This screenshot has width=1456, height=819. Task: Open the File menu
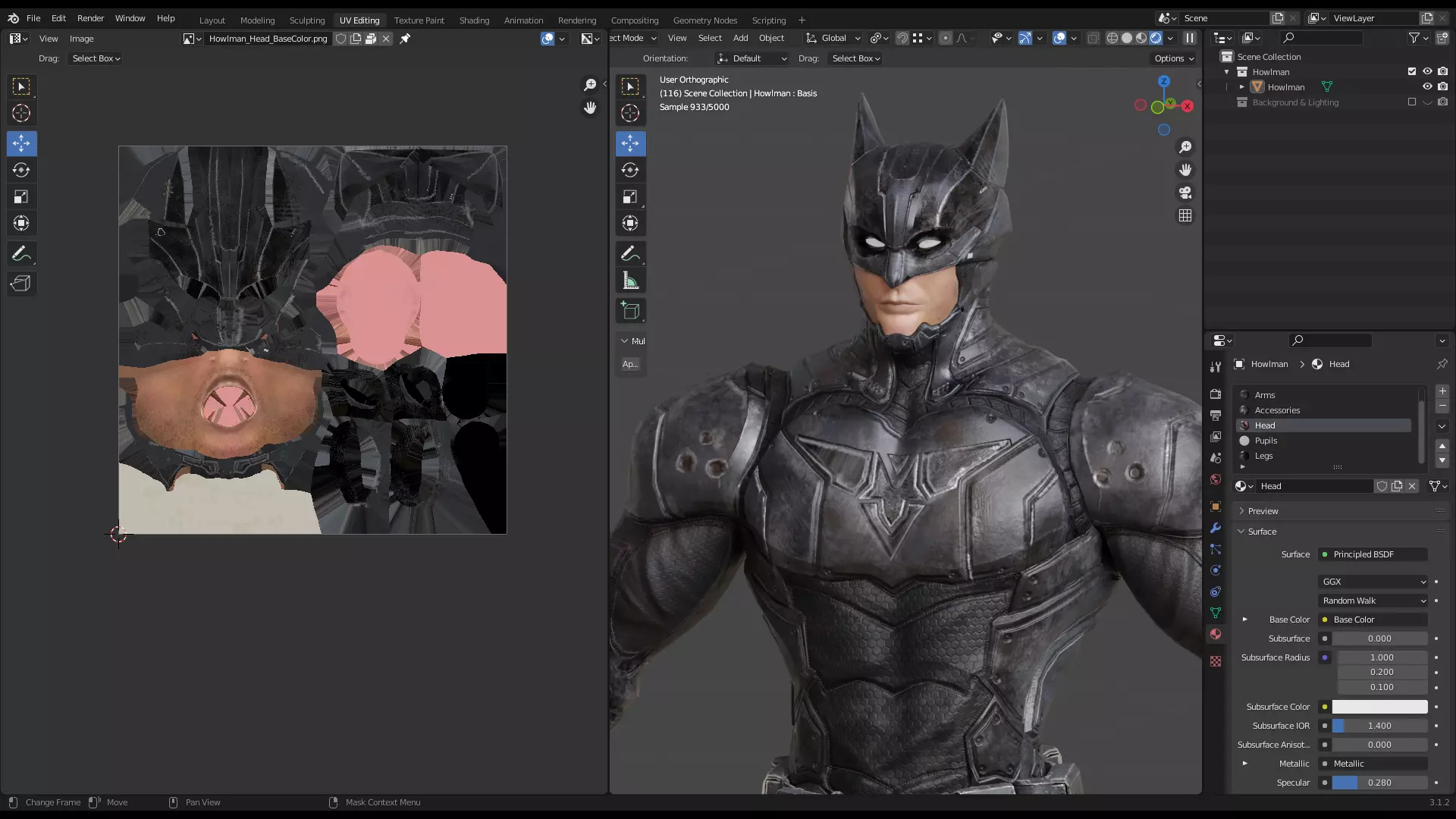tap(33, 18)
